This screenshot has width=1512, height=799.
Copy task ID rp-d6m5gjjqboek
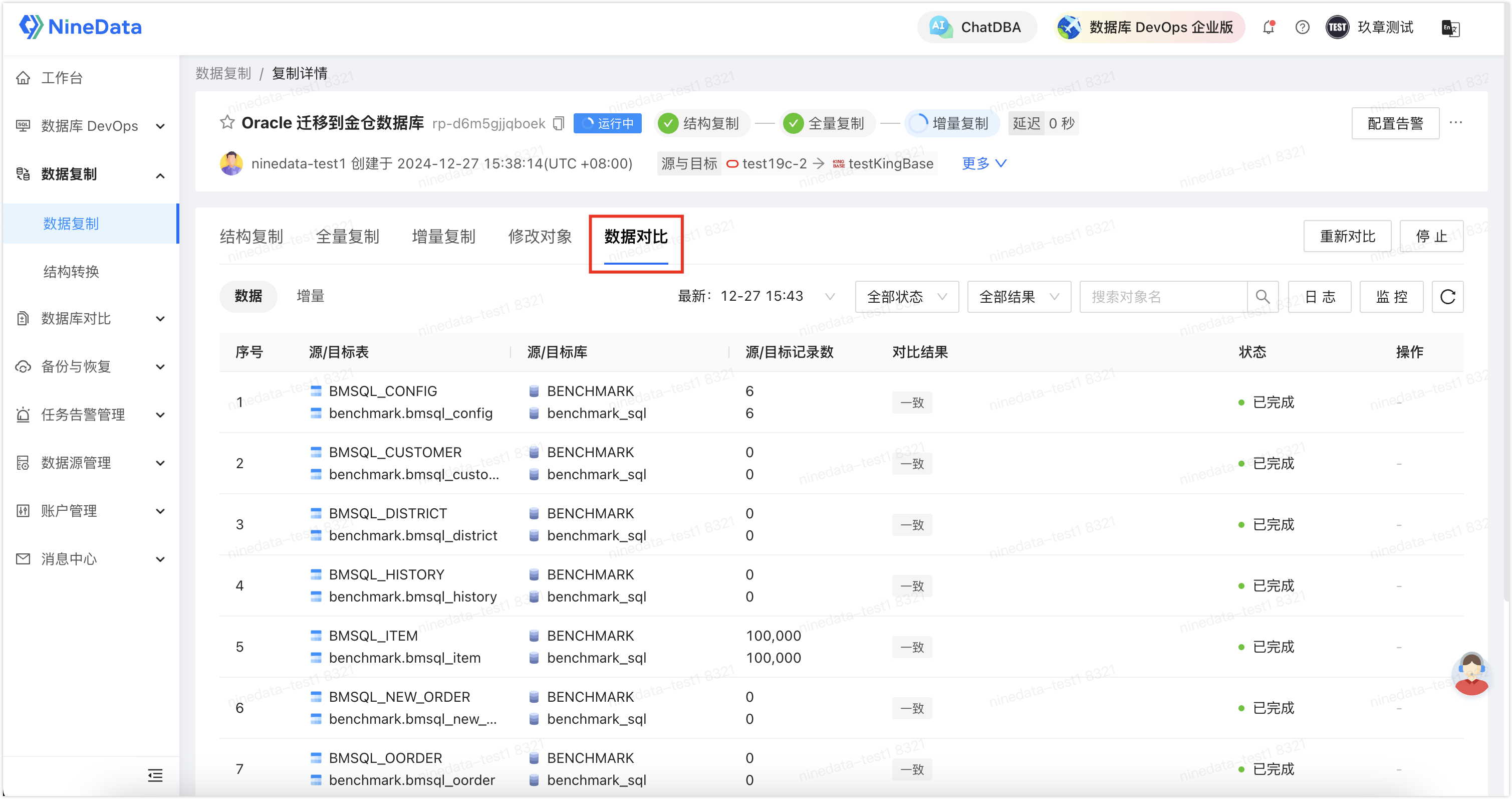[x=559, y=123]
